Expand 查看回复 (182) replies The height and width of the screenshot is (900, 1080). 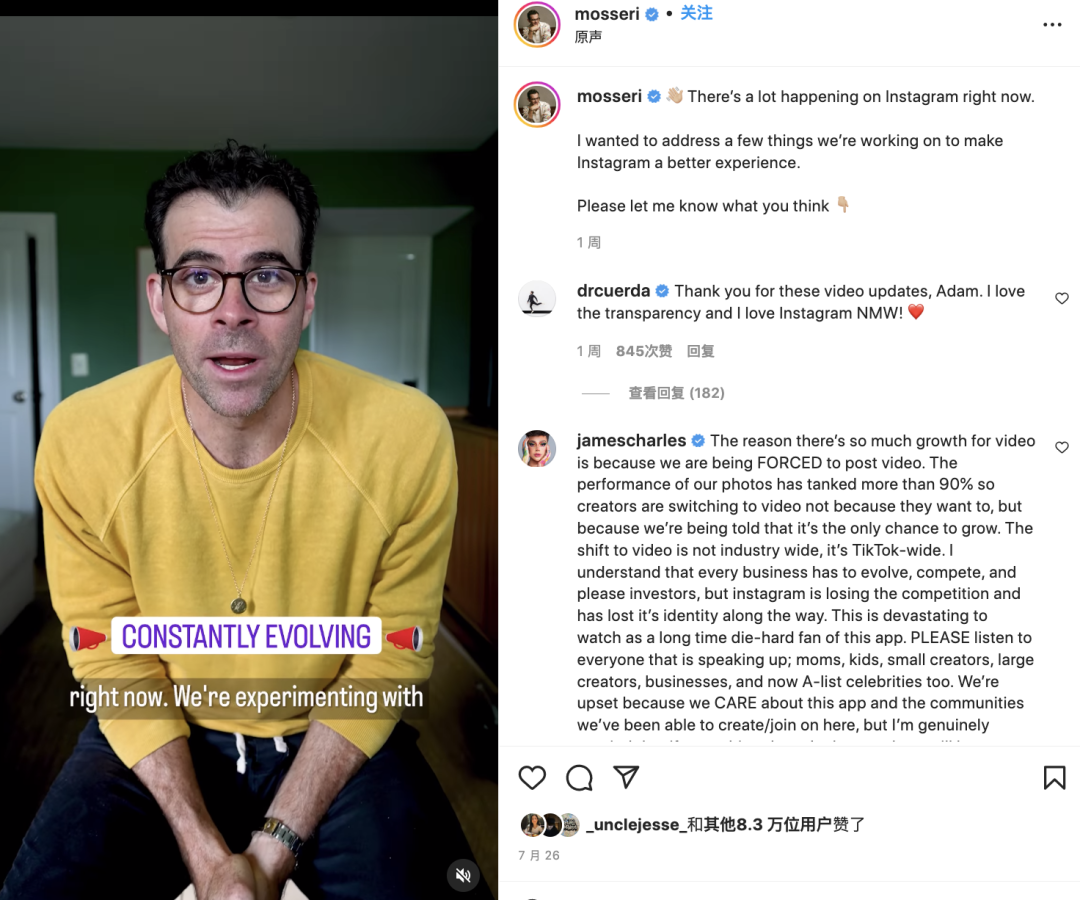pyautogui.click(x=676, y=393)
